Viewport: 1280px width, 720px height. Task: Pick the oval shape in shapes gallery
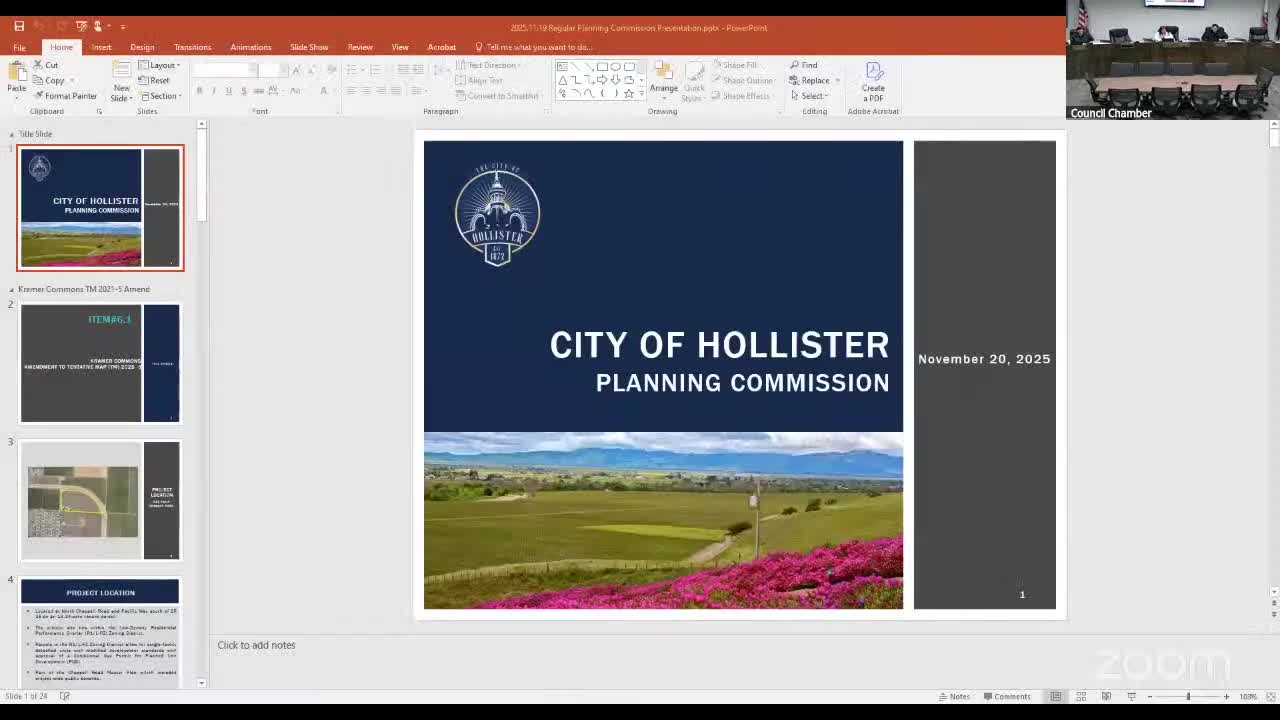tap(615, 67)
